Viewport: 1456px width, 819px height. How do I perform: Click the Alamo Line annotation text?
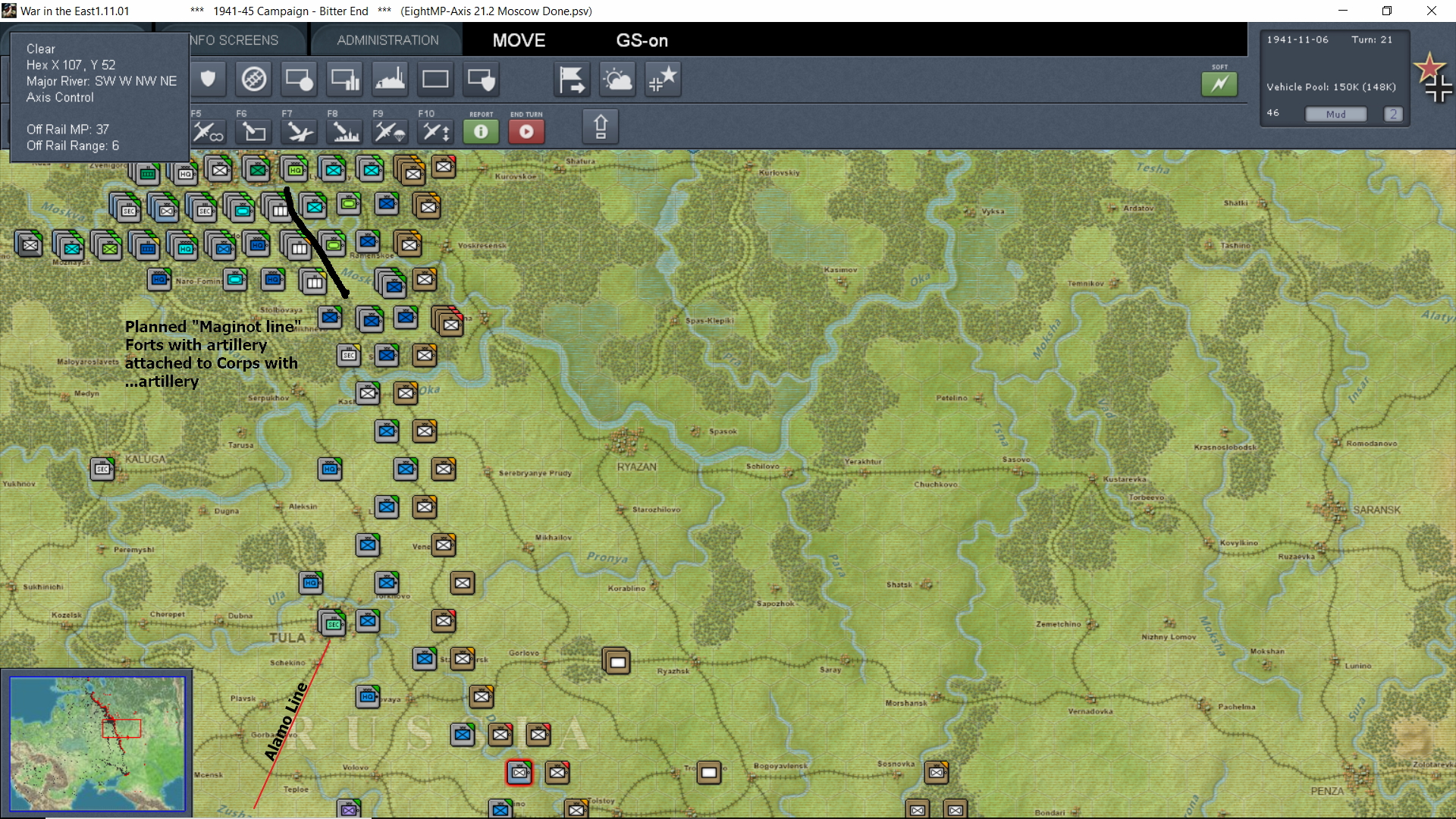point(285,722)
